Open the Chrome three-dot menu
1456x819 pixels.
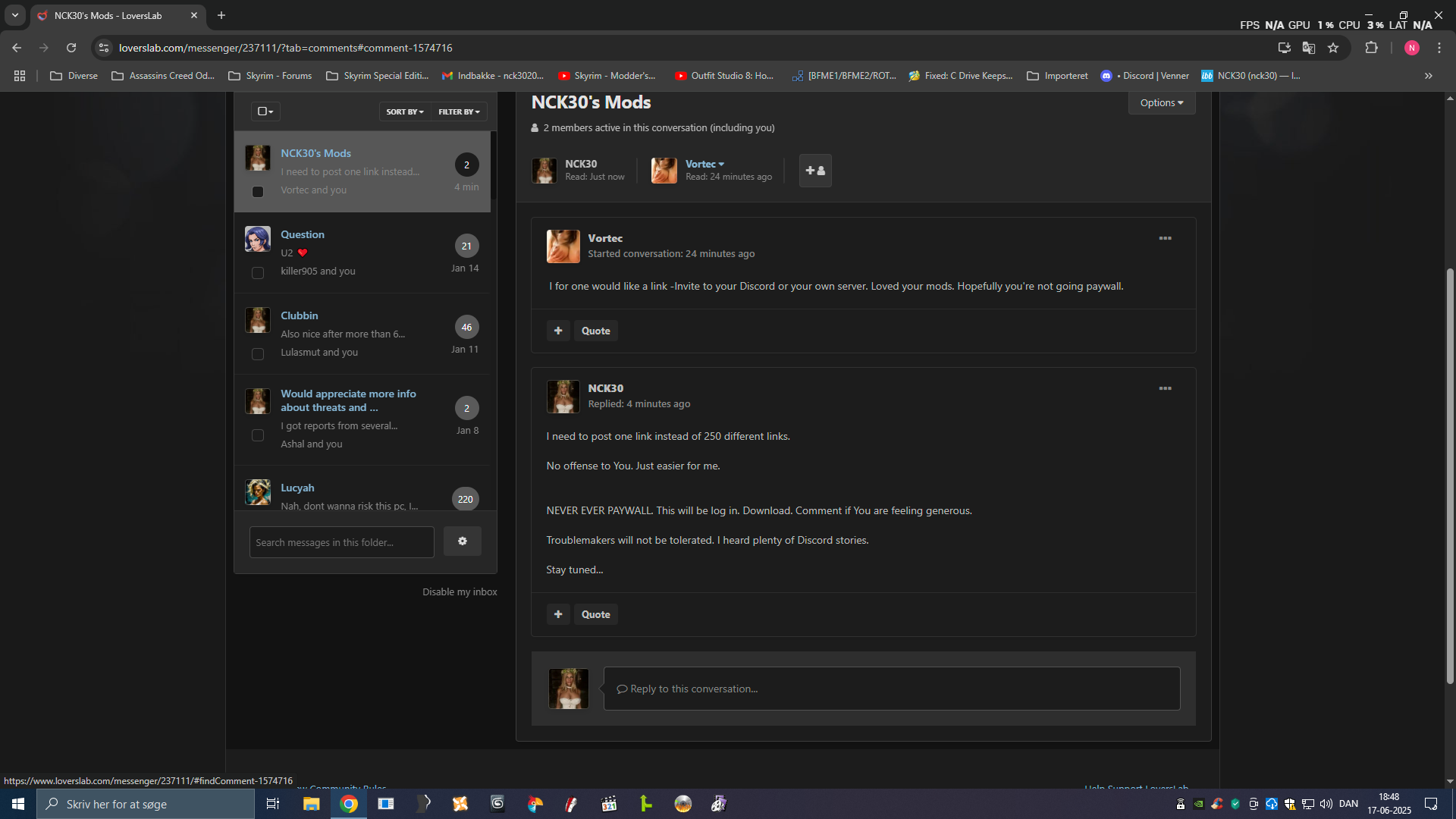point(1439,48)
